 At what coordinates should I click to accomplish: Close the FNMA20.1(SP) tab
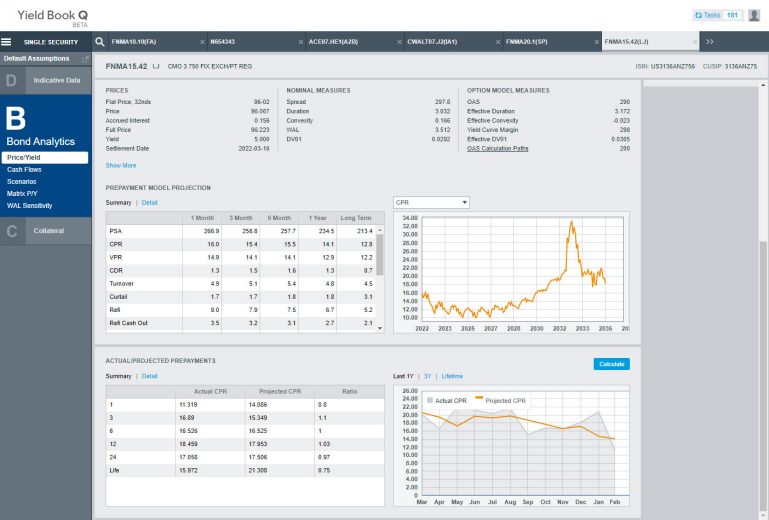click(x=596, y=42)
